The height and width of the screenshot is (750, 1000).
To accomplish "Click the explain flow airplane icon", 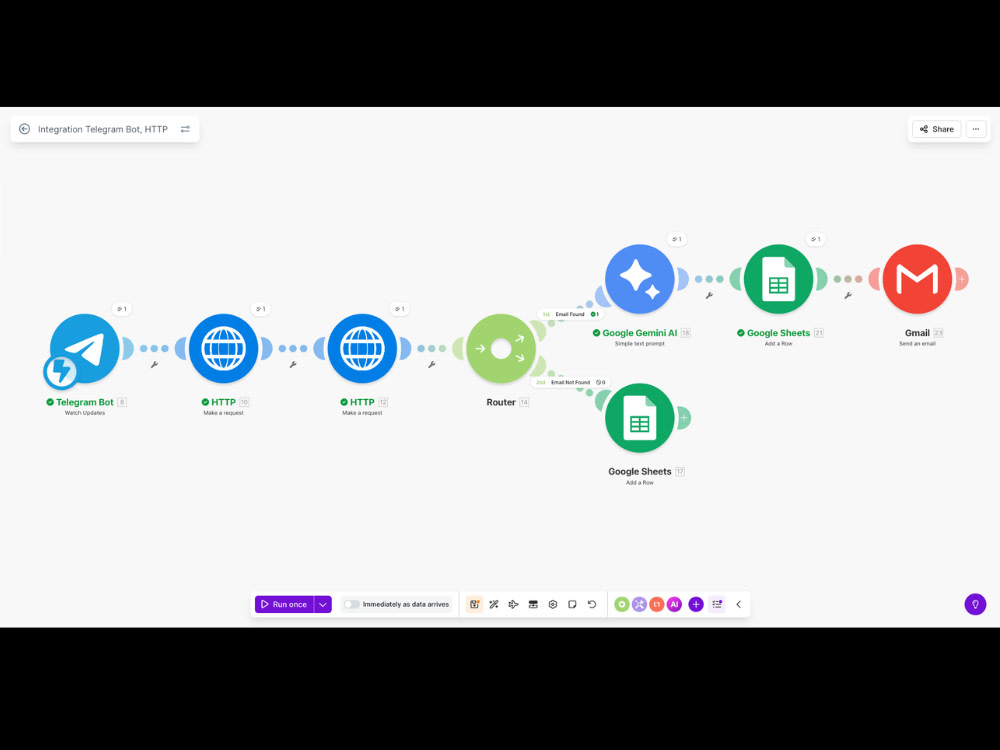I will [x=513, y=604].
